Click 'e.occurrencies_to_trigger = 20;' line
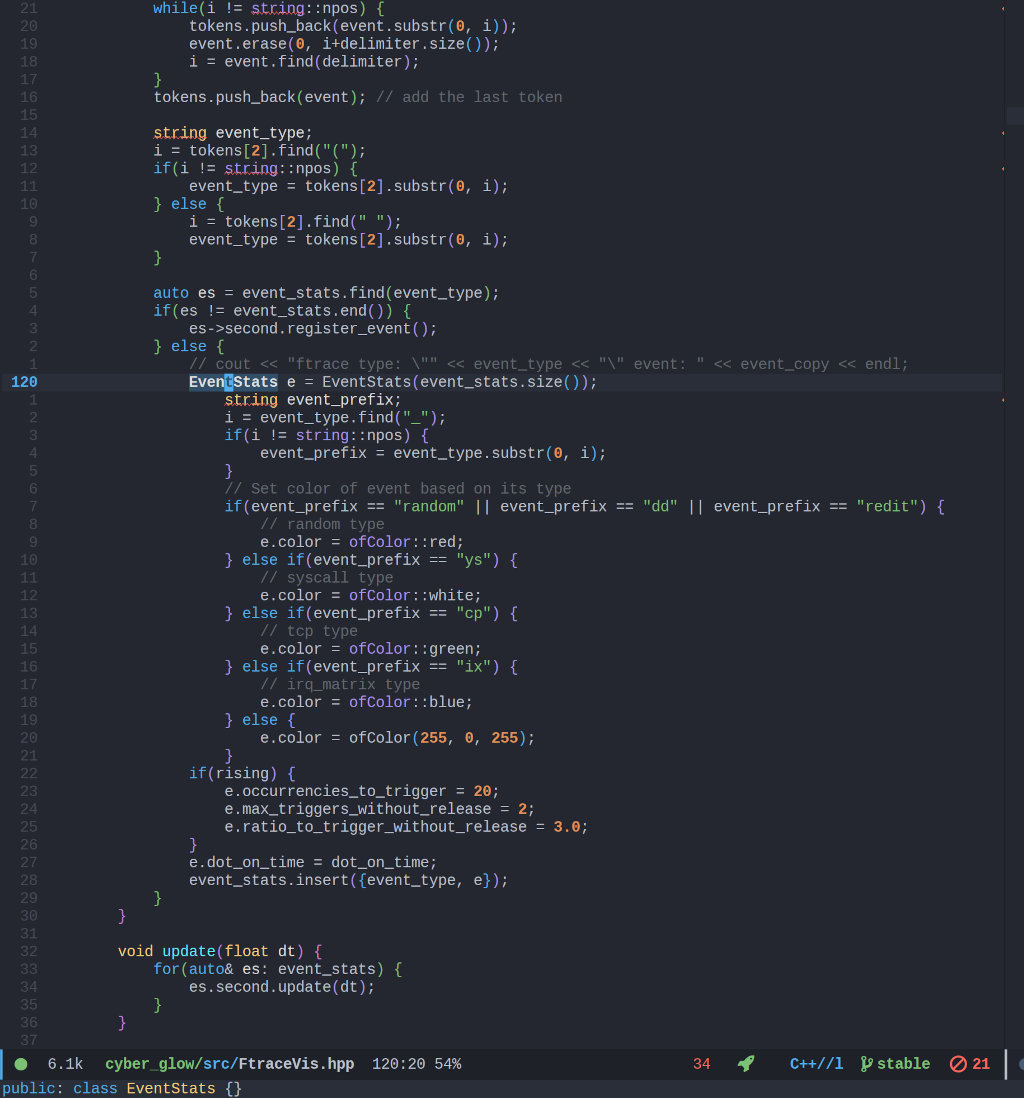Screen dimensions: 1024x1098 point(361,791)
